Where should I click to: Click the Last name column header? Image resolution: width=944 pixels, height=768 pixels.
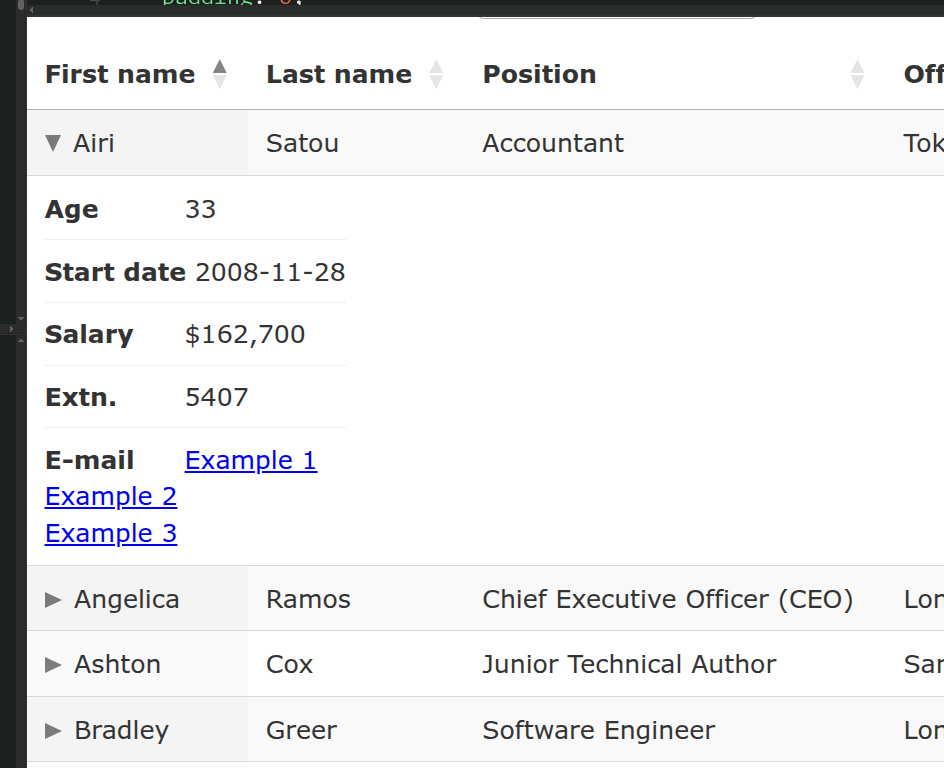pyautogui.click(x=356, y=74)
